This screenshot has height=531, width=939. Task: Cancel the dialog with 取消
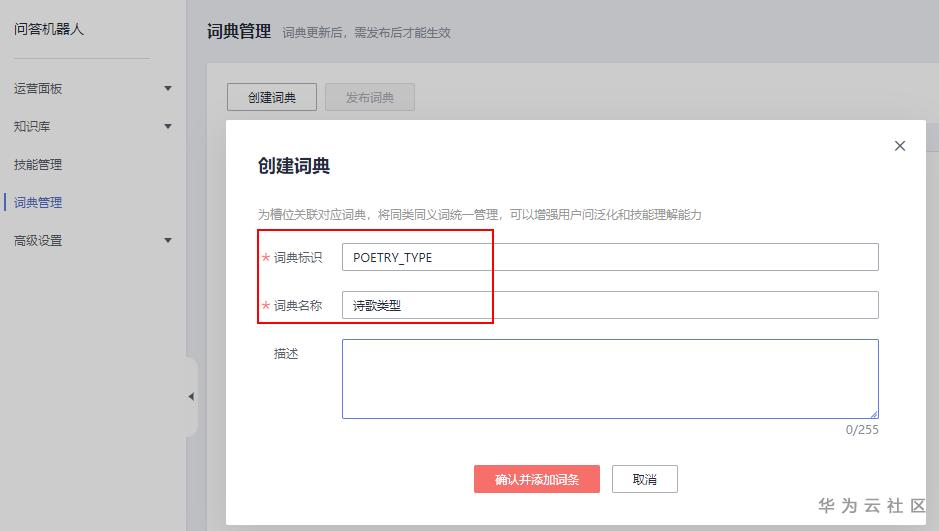pos(645,479)
